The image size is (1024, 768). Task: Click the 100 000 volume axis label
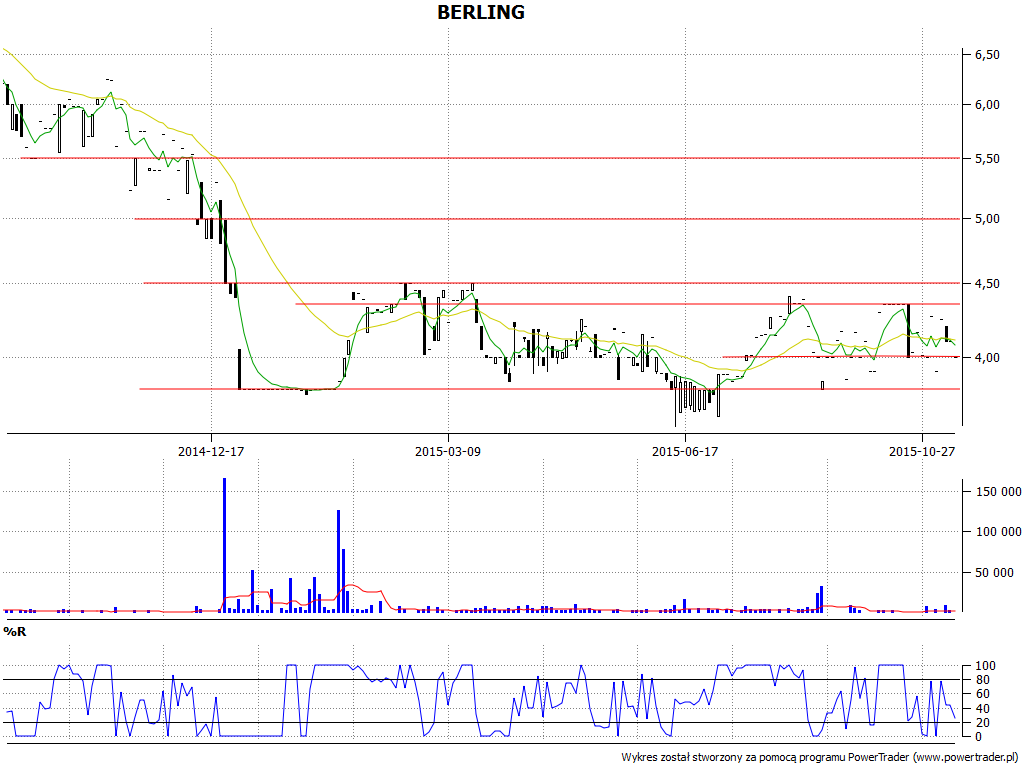(999, 532)
